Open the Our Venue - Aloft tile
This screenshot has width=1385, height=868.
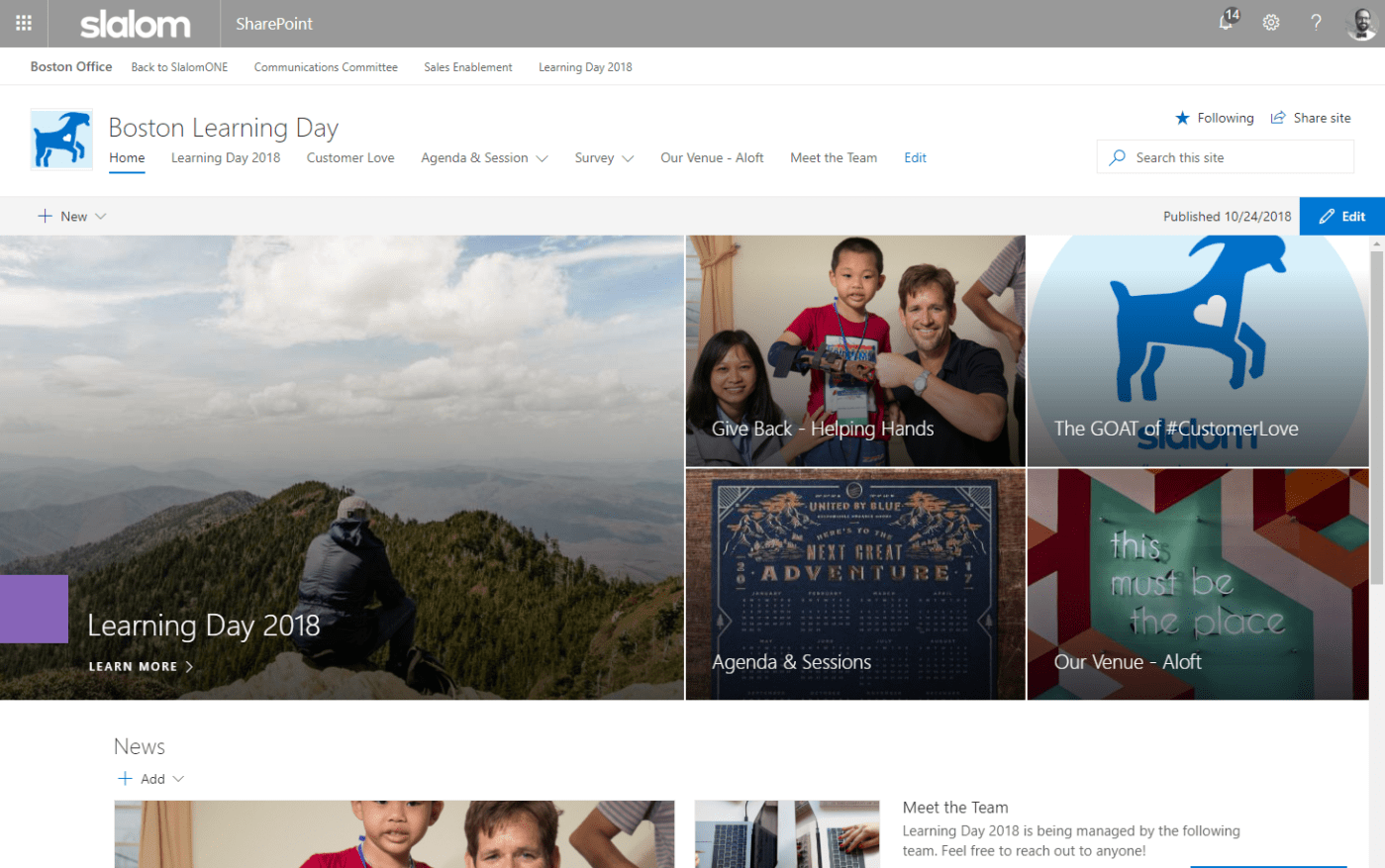click(x=1197, y=584)
